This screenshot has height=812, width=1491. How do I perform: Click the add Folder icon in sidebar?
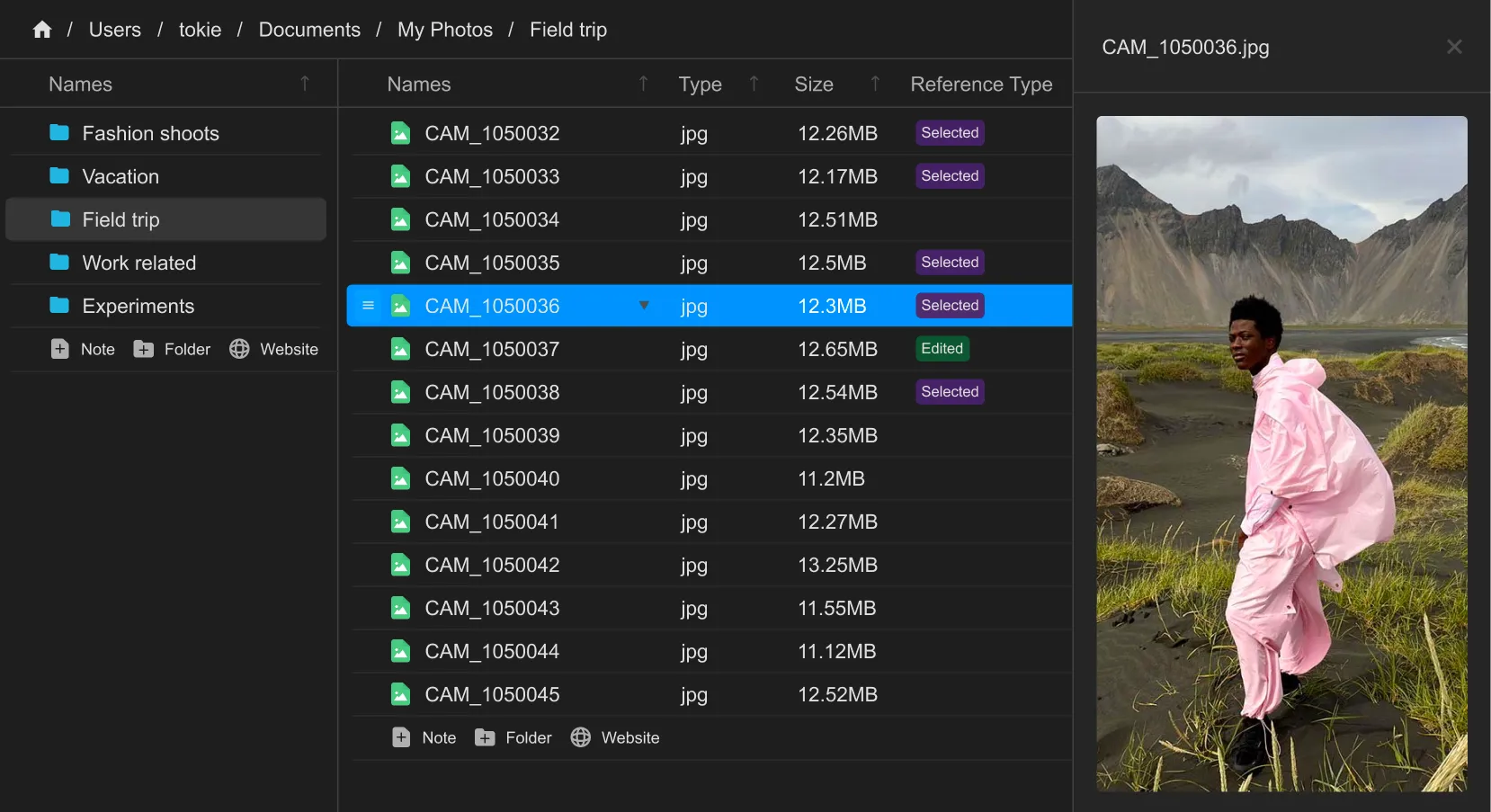(x=143, y=349)
